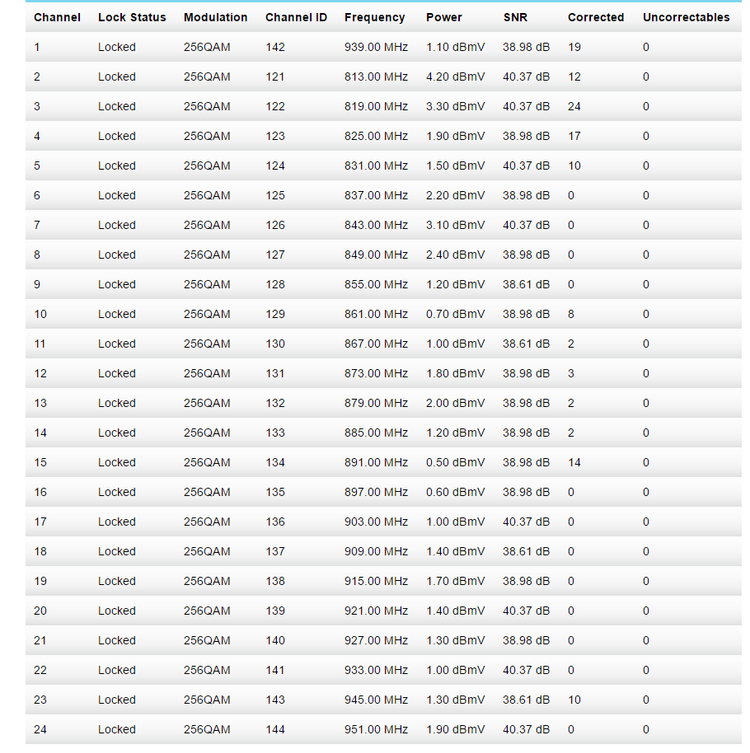The width and height of the screenshot is (750, 753).
Task: Select Channel ID 136 cell
Action: [x=275, y=522]
